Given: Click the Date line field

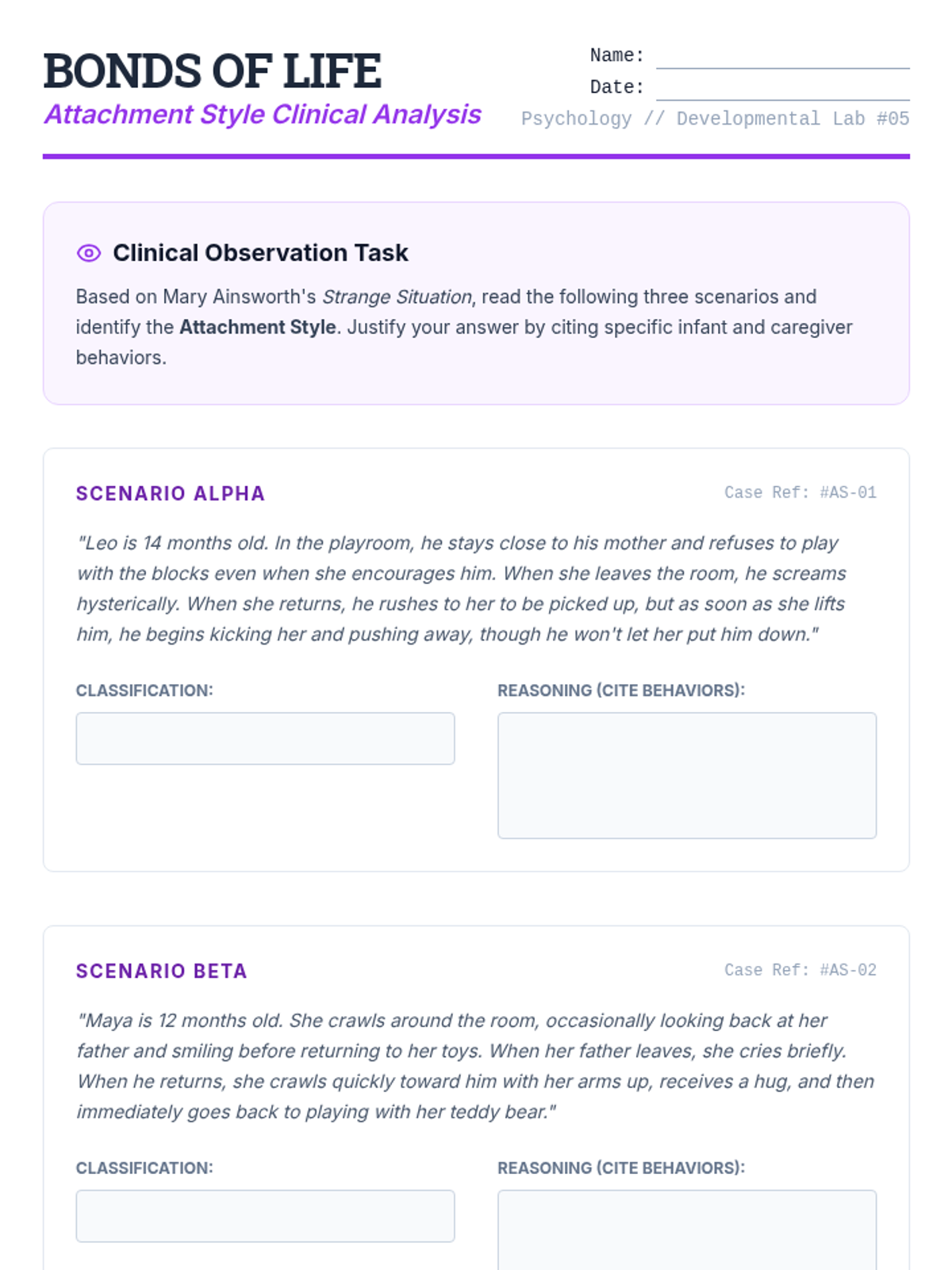Looking at the screenshot, I should [x=782, y=88].
